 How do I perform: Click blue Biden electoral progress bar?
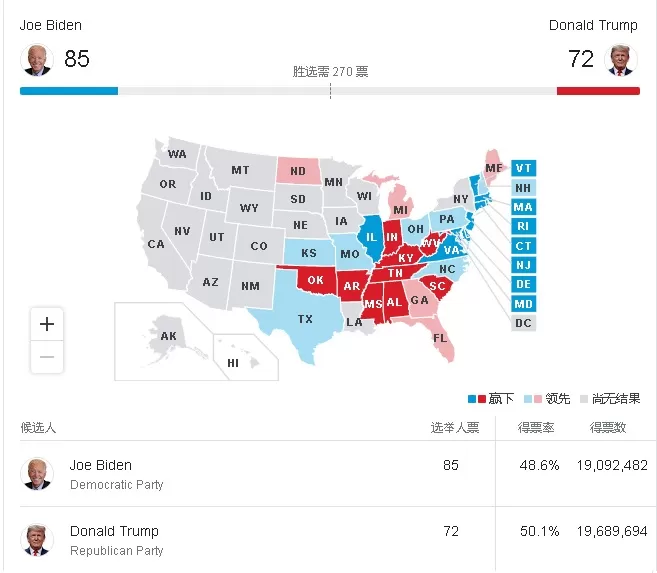click(69, 91)
